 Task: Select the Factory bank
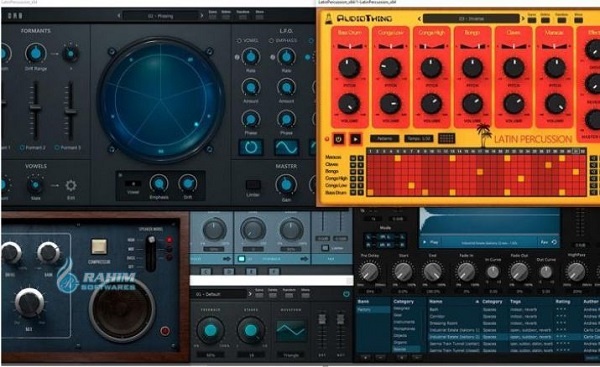[x=373, y=310]
